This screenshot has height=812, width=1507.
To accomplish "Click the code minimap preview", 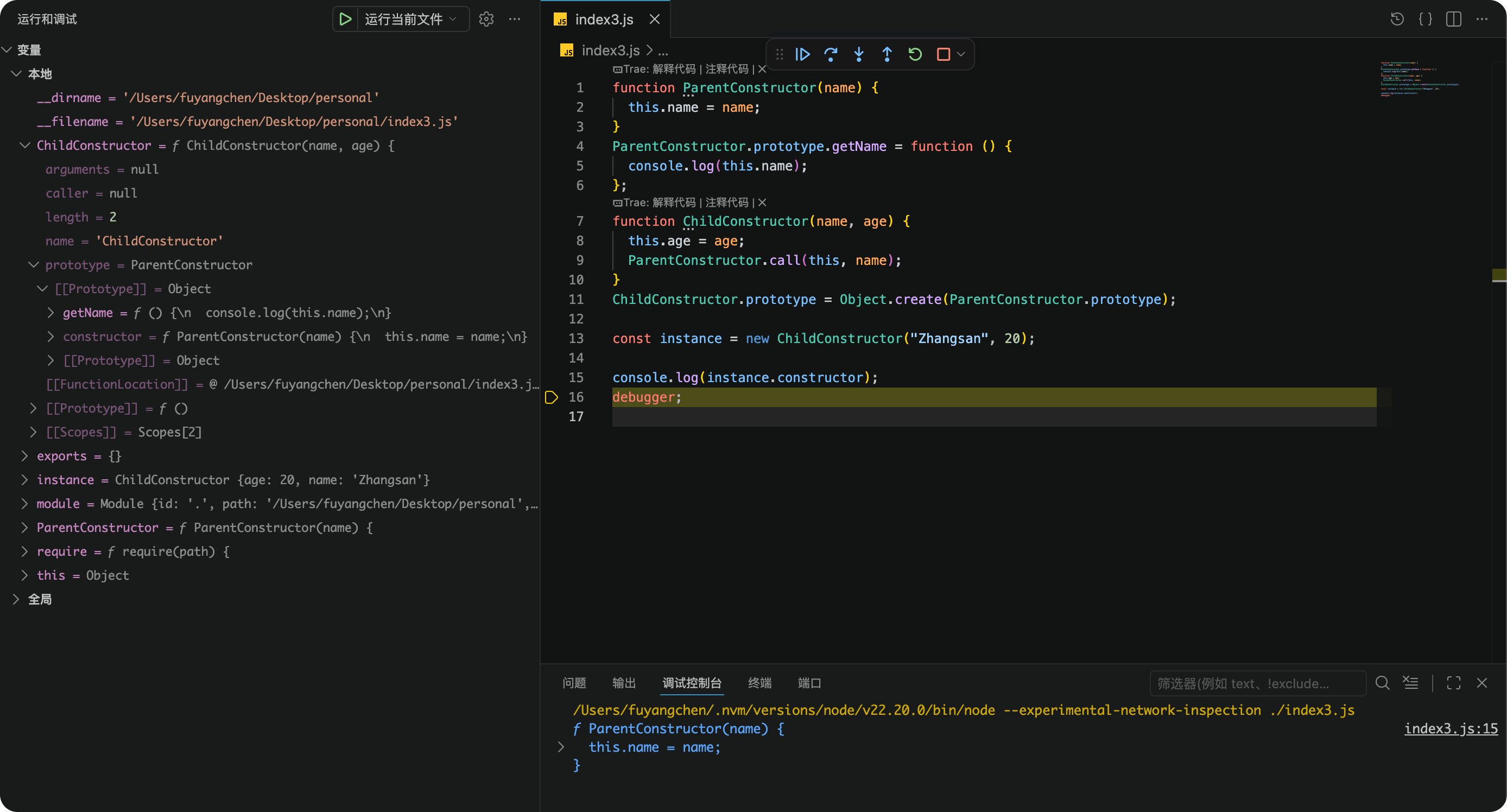I will 1420,78.
